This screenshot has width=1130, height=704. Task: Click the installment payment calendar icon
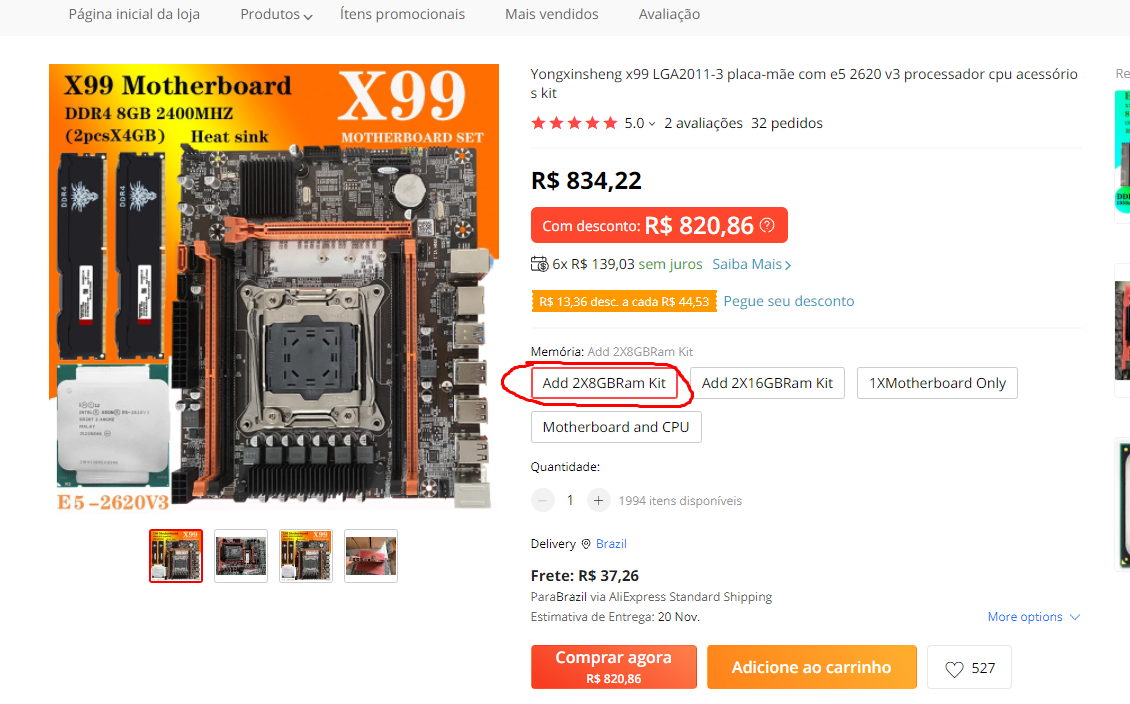[539, 264]
